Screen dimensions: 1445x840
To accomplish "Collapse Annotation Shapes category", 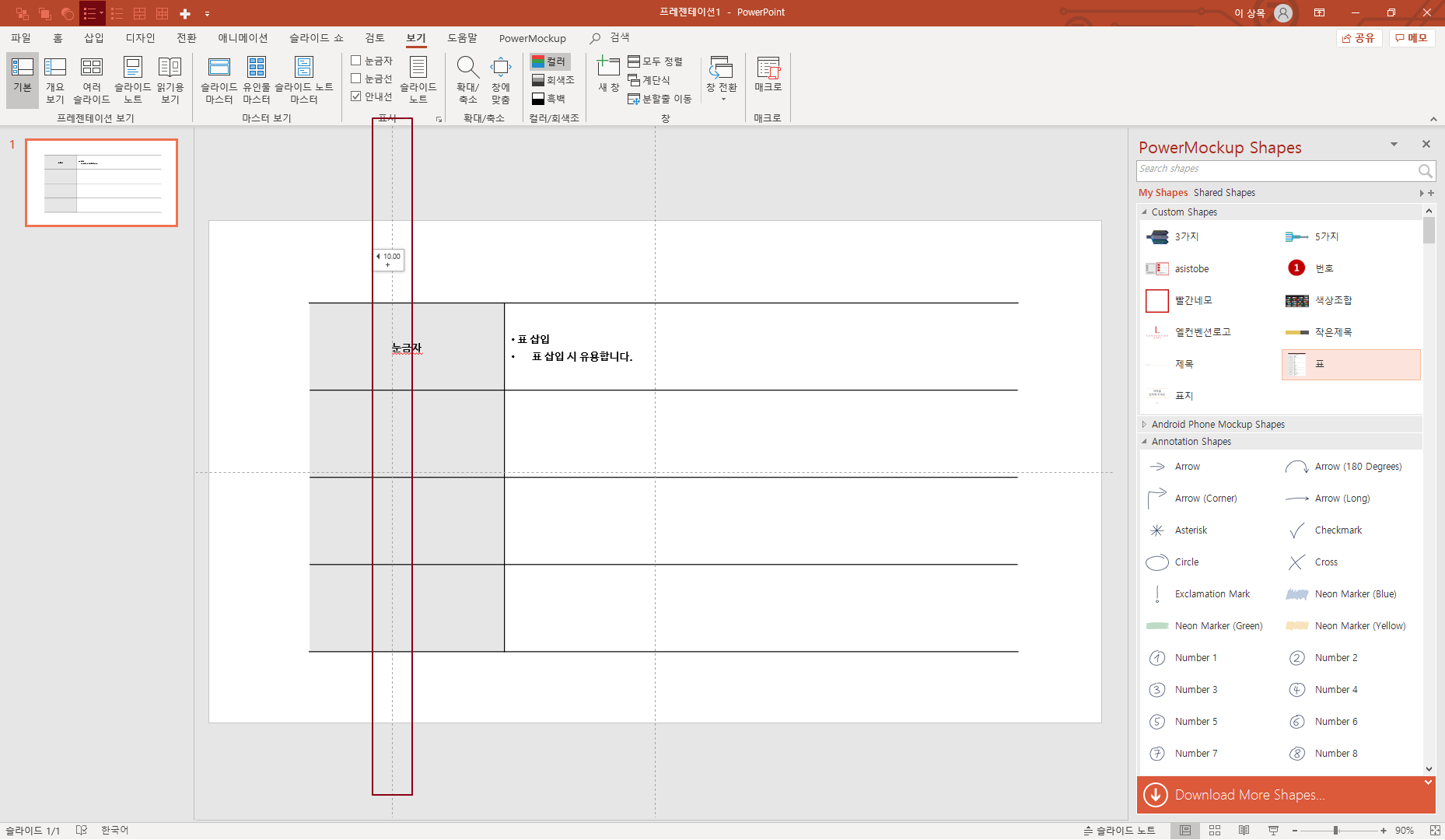I will [1144, 441].
